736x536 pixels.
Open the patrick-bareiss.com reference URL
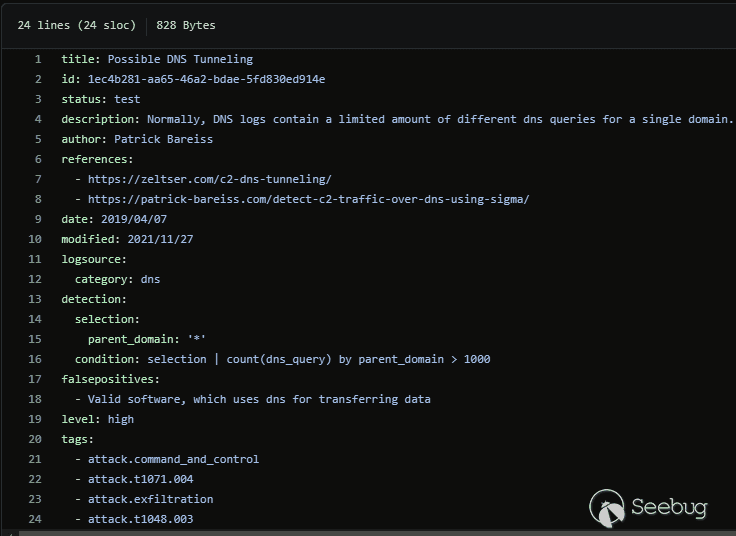(308, 199)
